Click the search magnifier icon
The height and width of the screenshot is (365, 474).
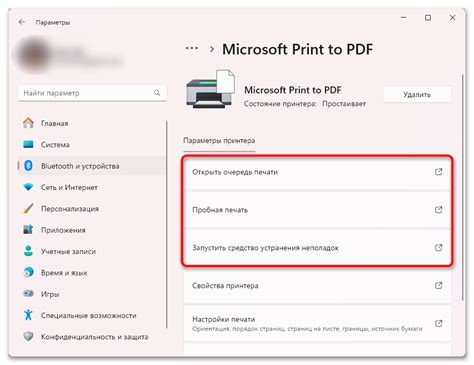point(157,93)
